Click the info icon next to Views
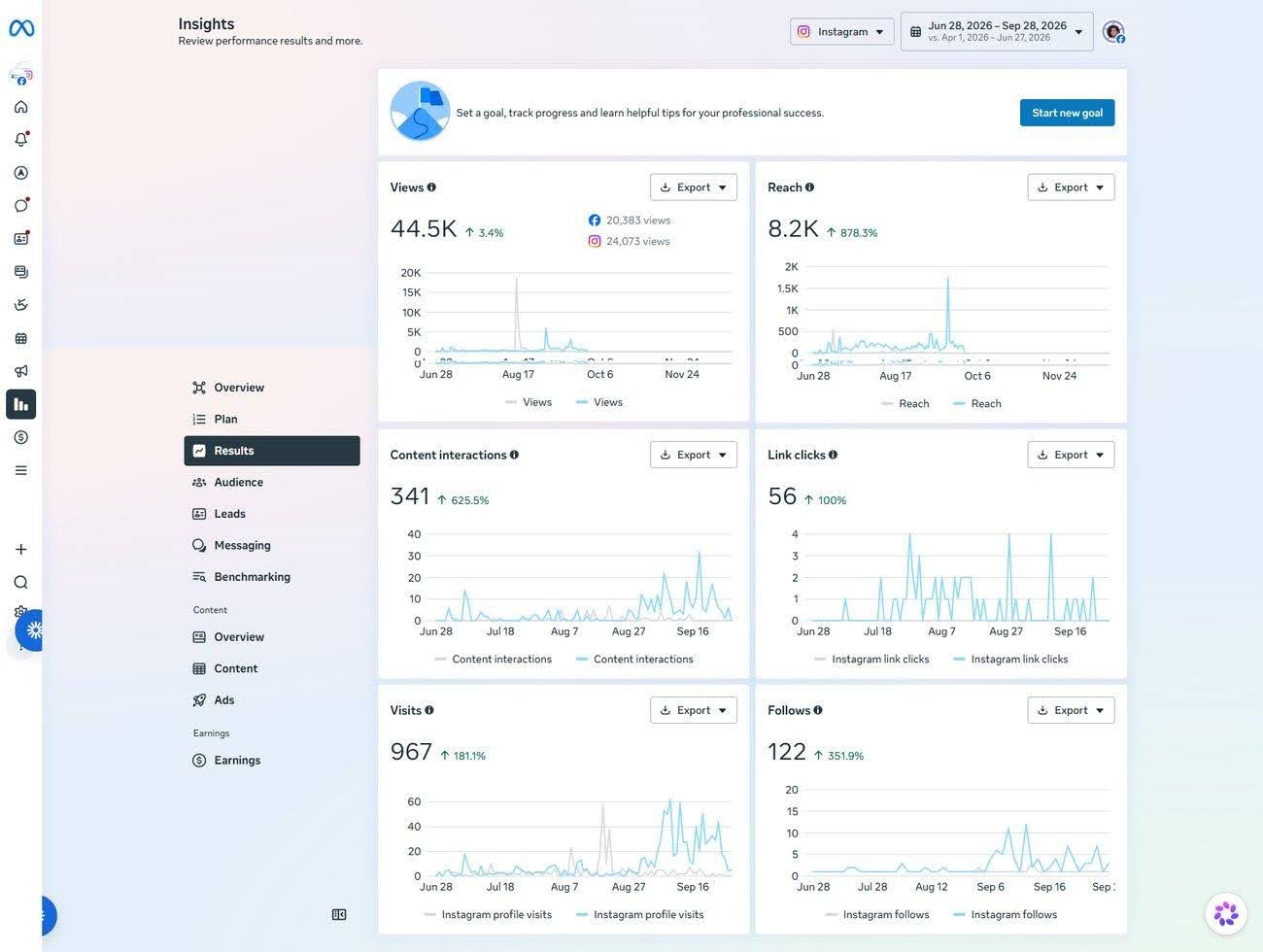 431,187
